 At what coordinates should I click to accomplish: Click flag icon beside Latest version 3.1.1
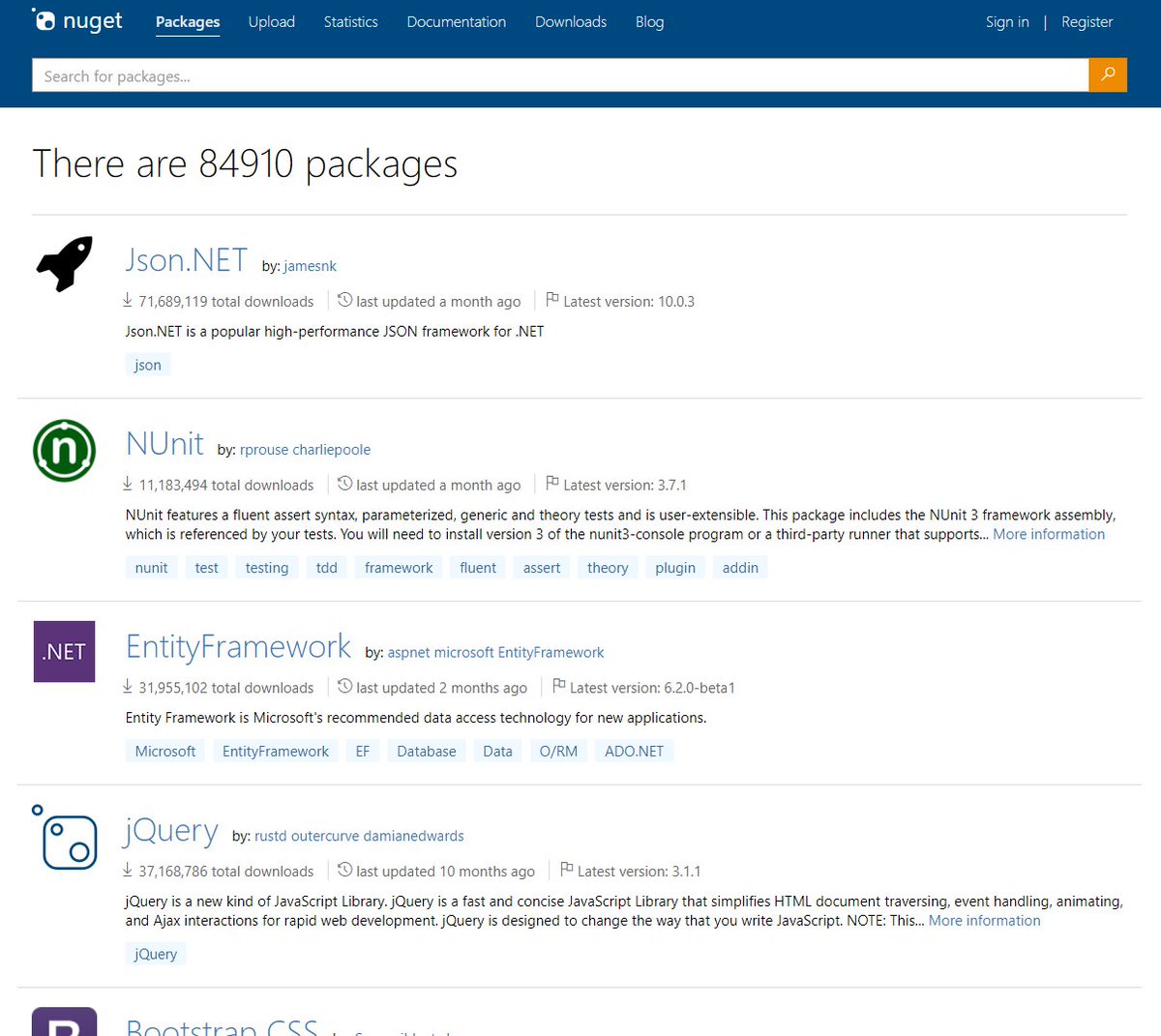pyautogui.click(x=567, y=870)
